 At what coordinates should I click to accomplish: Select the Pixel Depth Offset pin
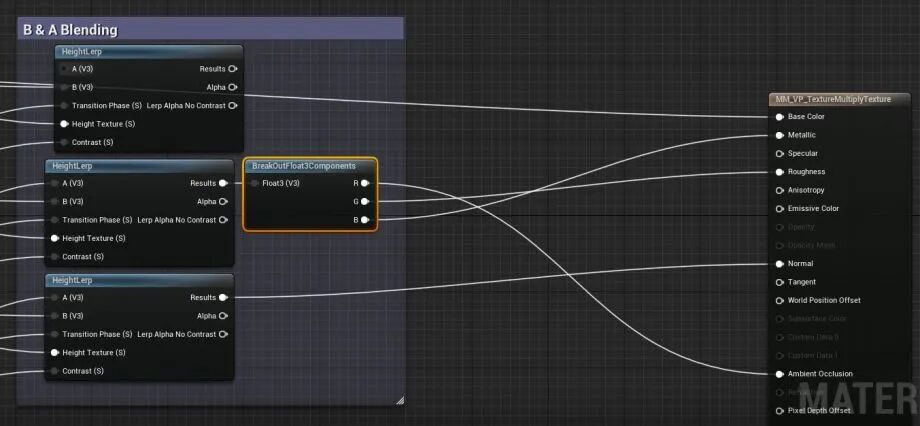pos(780,411)
